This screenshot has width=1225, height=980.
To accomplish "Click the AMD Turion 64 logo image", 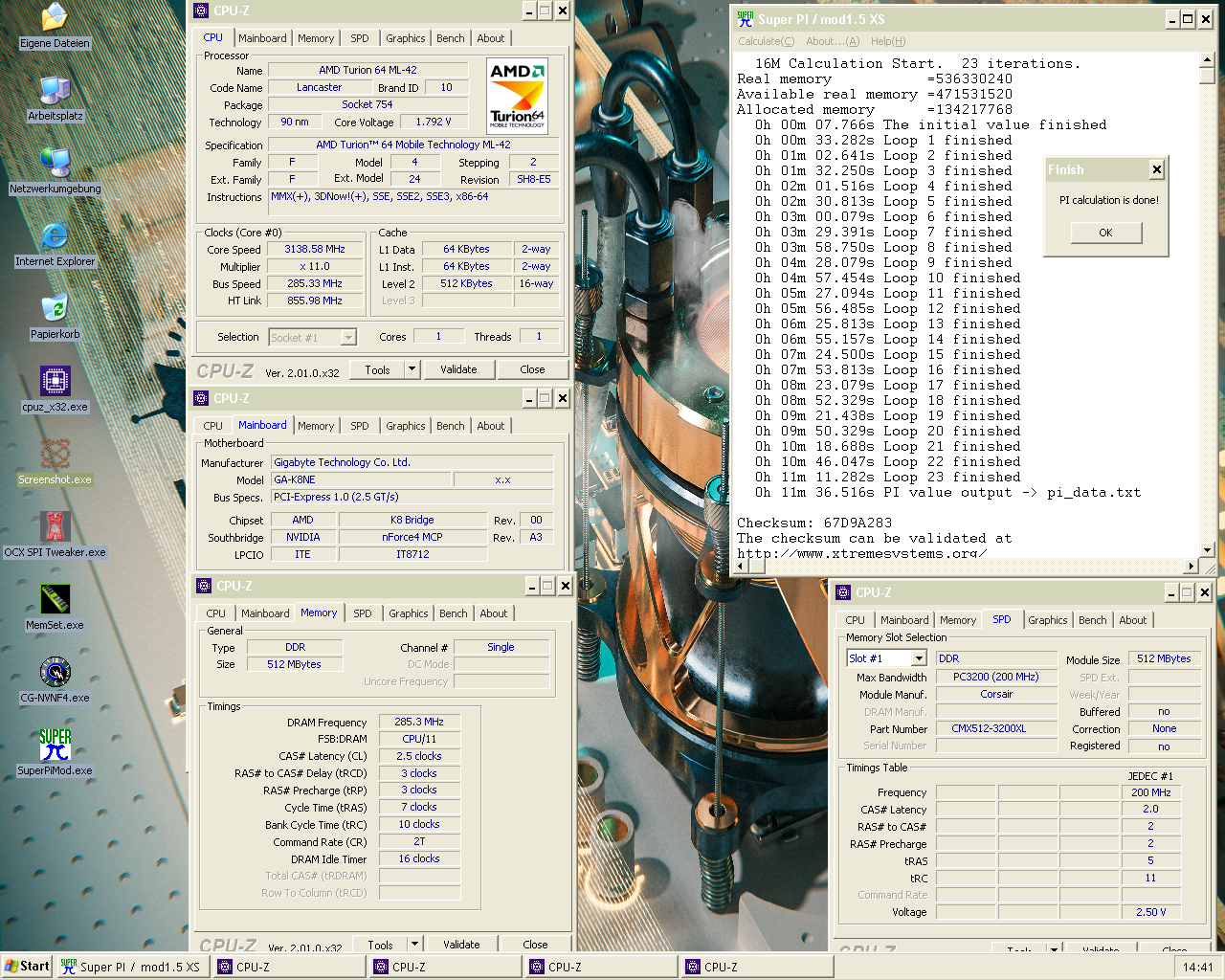I will [517, 95].
